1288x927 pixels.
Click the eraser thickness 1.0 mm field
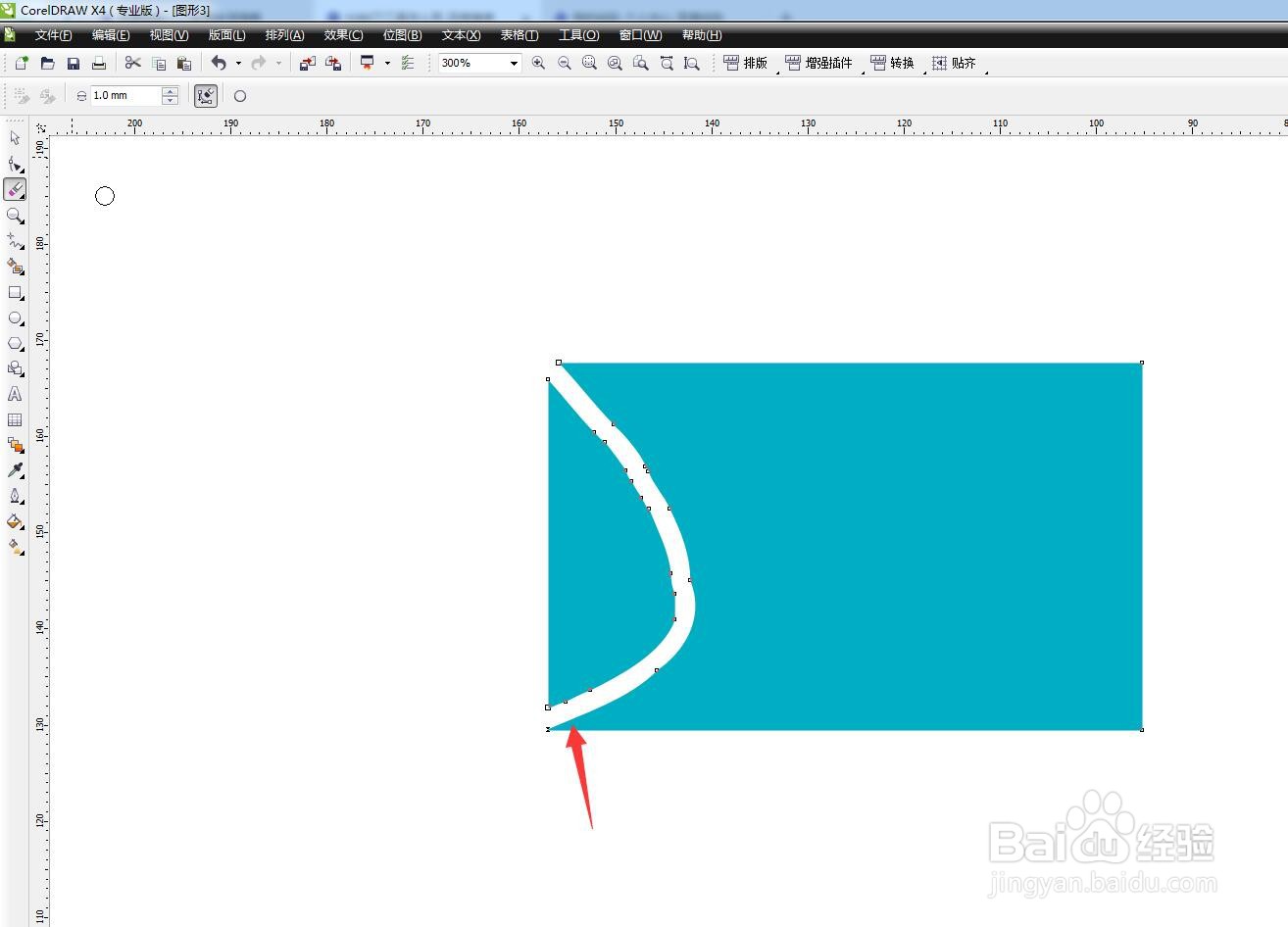(x=125, y=96)
